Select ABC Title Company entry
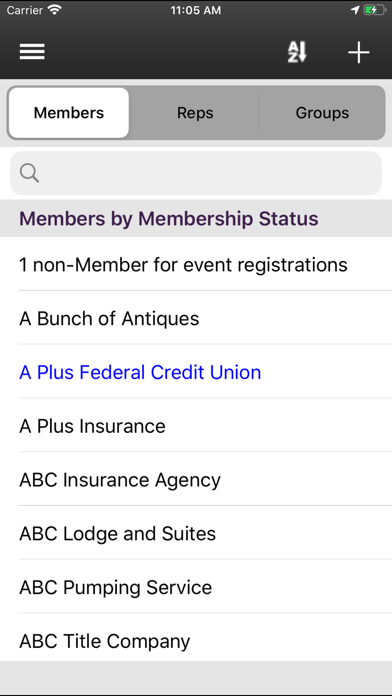The image size is (392, 696). [196, 641]
